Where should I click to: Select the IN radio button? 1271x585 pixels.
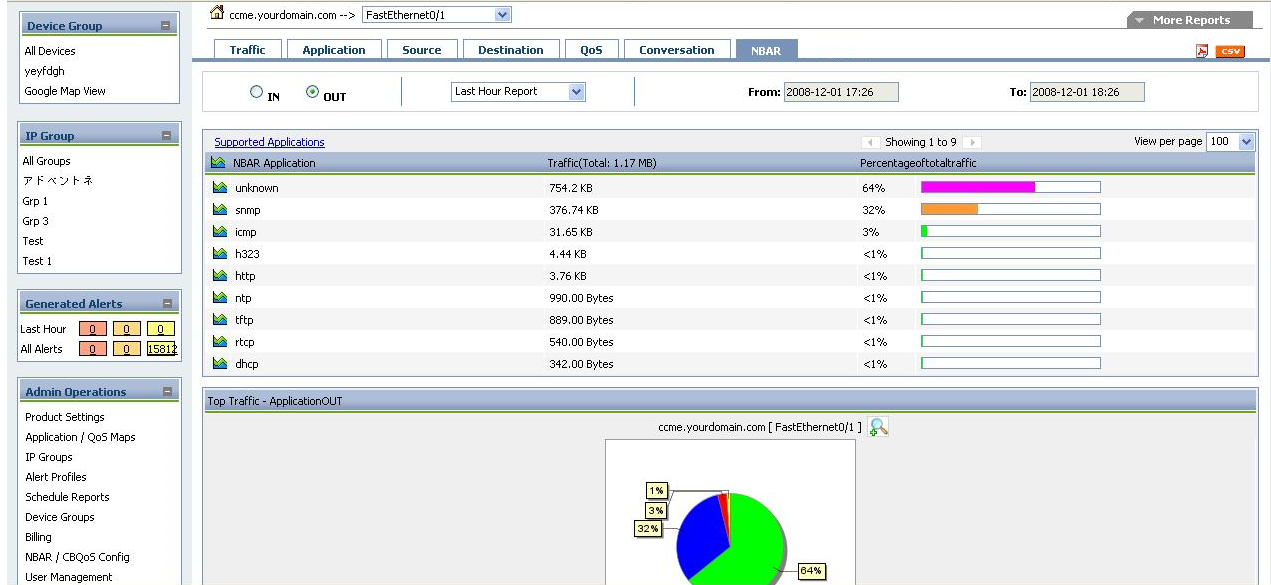[257, 92]
